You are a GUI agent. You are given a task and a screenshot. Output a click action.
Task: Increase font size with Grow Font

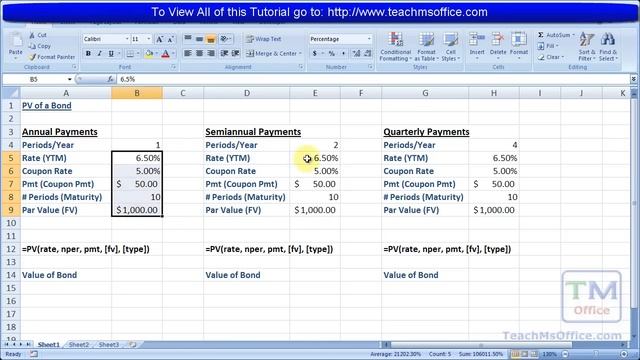point(160,39)
